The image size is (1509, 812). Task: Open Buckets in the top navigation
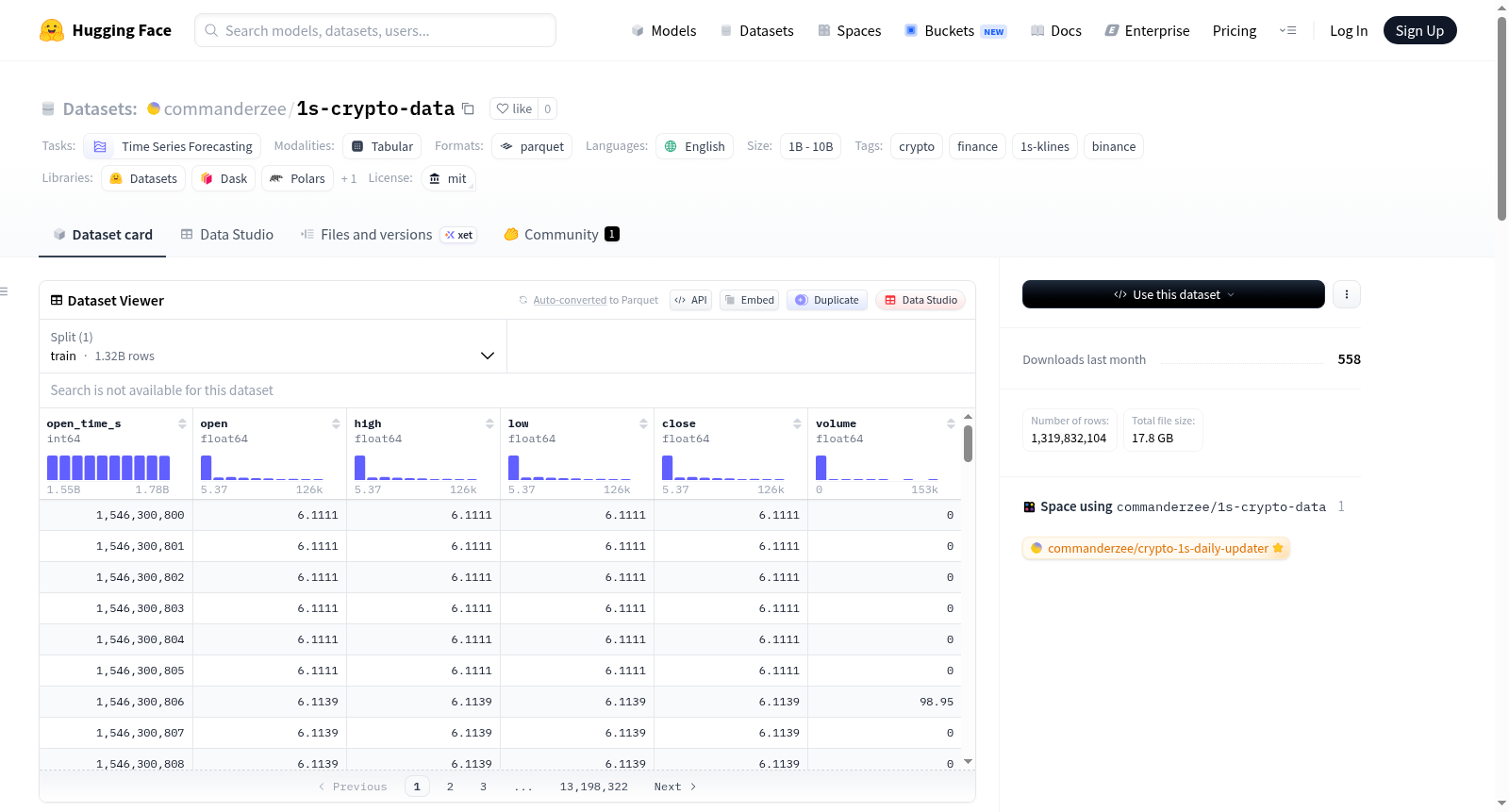pyautogui.click(x=955, y=31)
